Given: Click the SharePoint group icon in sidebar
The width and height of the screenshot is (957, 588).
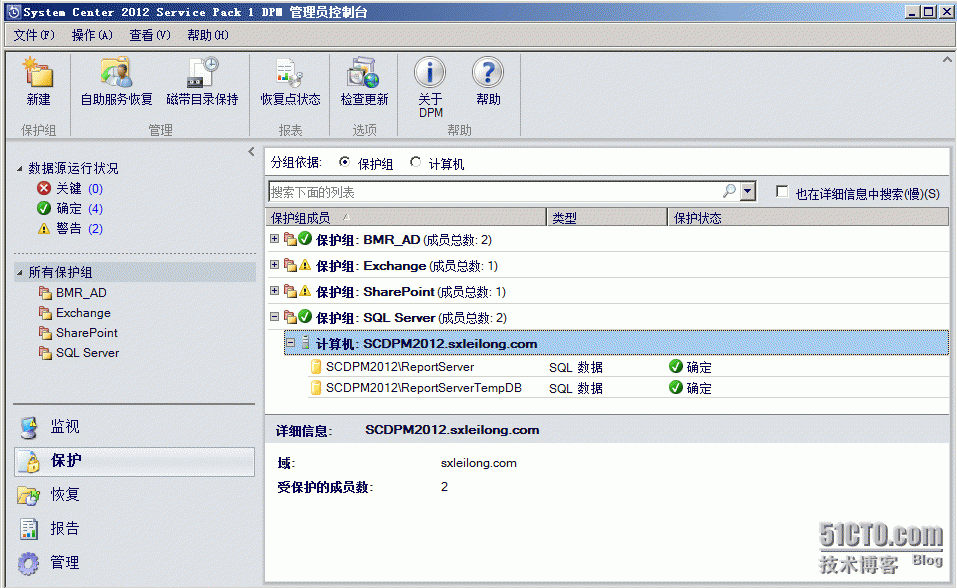Looking at the screenshot, I should coord(45,333).
